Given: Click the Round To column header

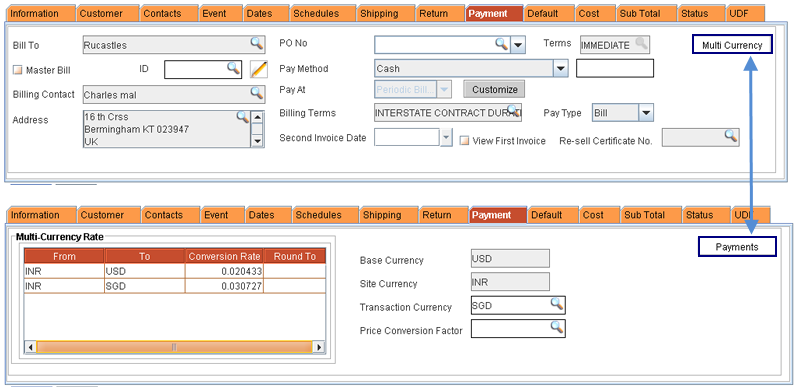Looking at the screenshot, I should 295,256.
